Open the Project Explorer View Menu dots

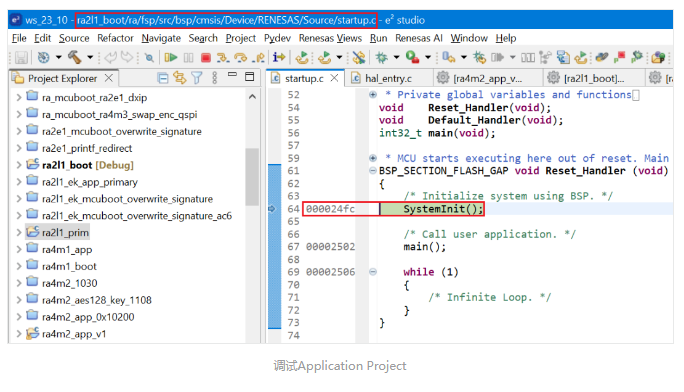click(214, 78)
